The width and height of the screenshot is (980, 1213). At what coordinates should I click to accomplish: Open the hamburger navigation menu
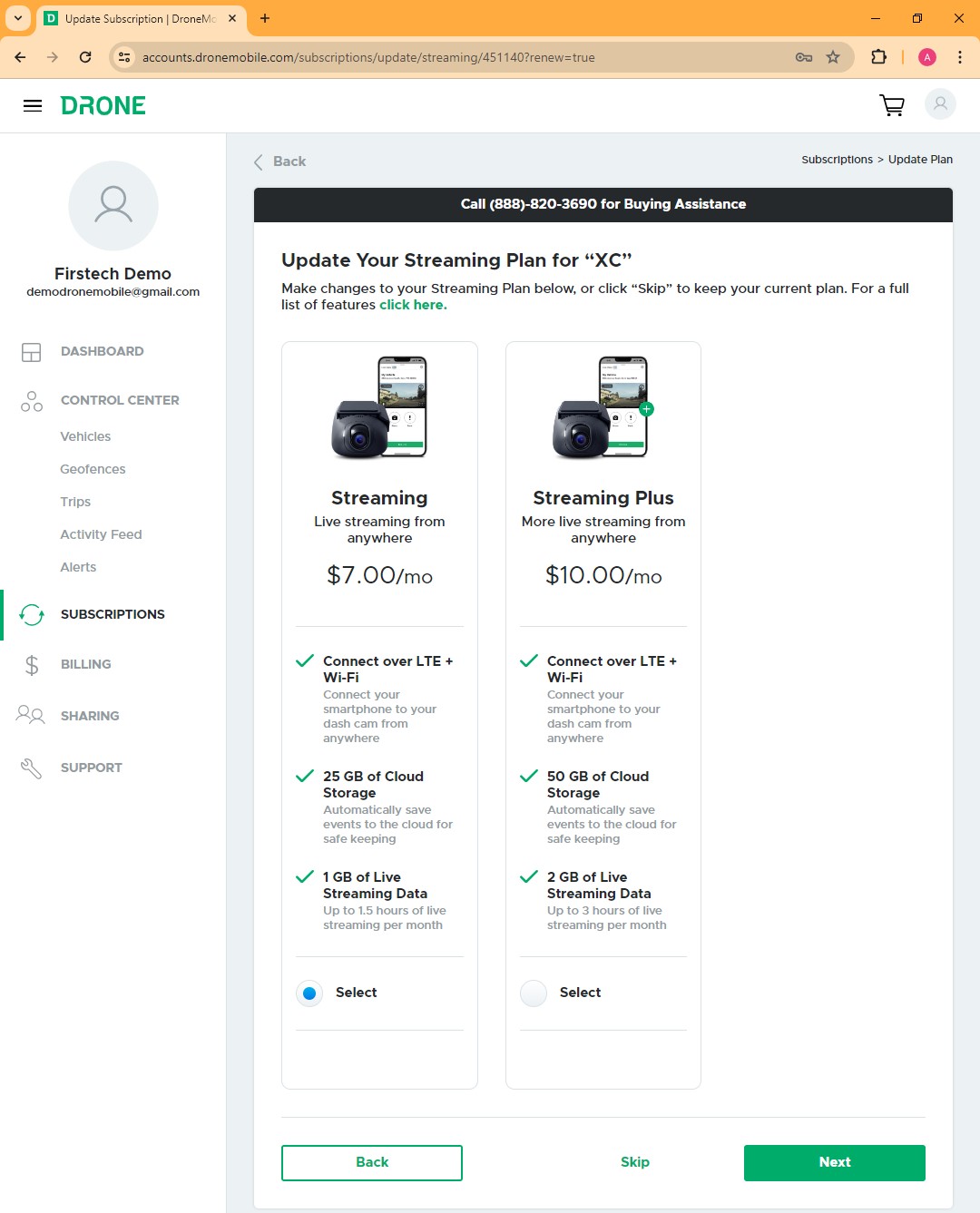[x=33, y=105]
